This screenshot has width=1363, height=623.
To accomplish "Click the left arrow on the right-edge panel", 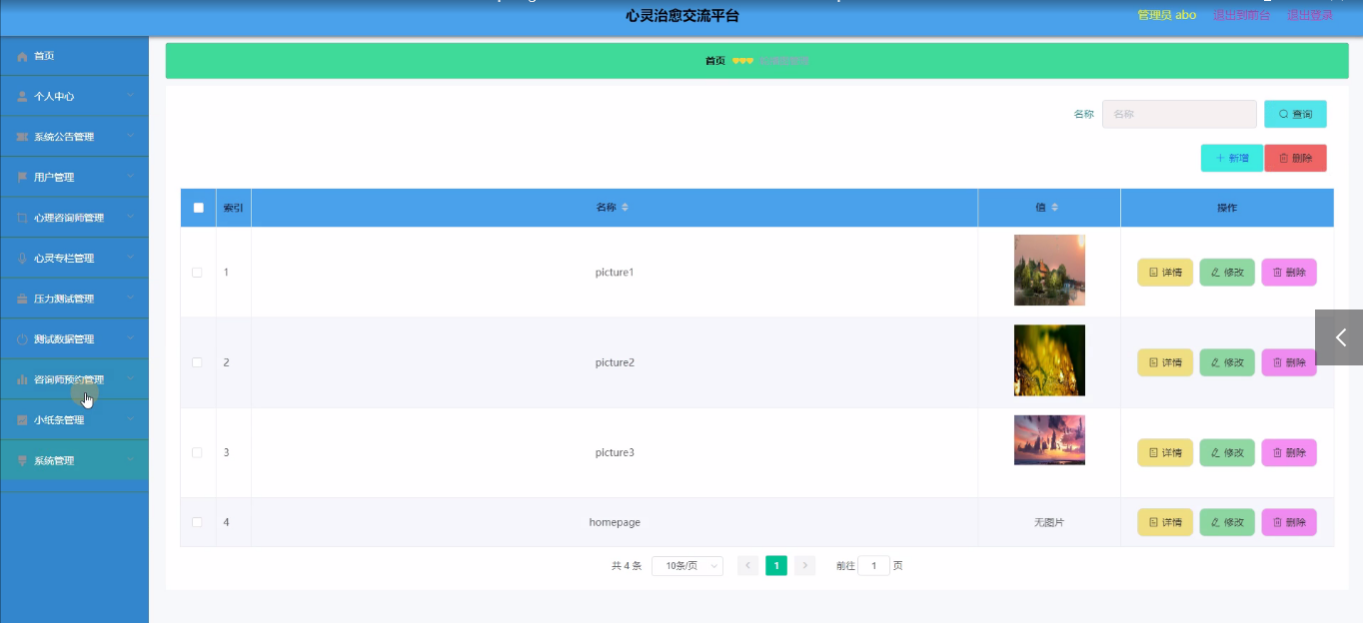I will 1340,338.
